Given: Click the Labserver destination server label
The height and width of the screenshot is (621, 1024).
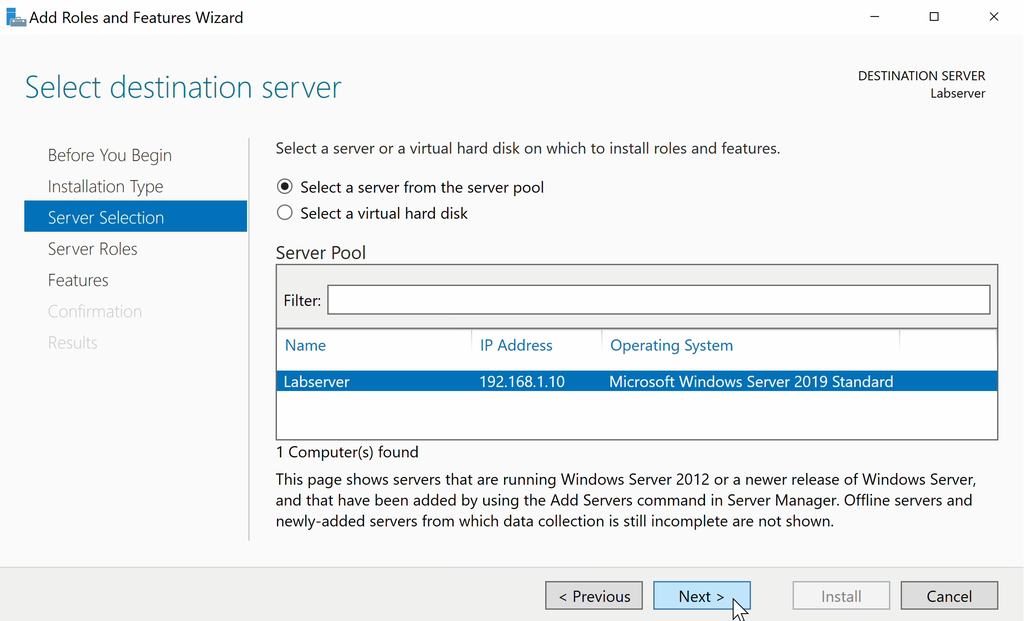Looking at the screenshot, I should click(x=957, y=93).
